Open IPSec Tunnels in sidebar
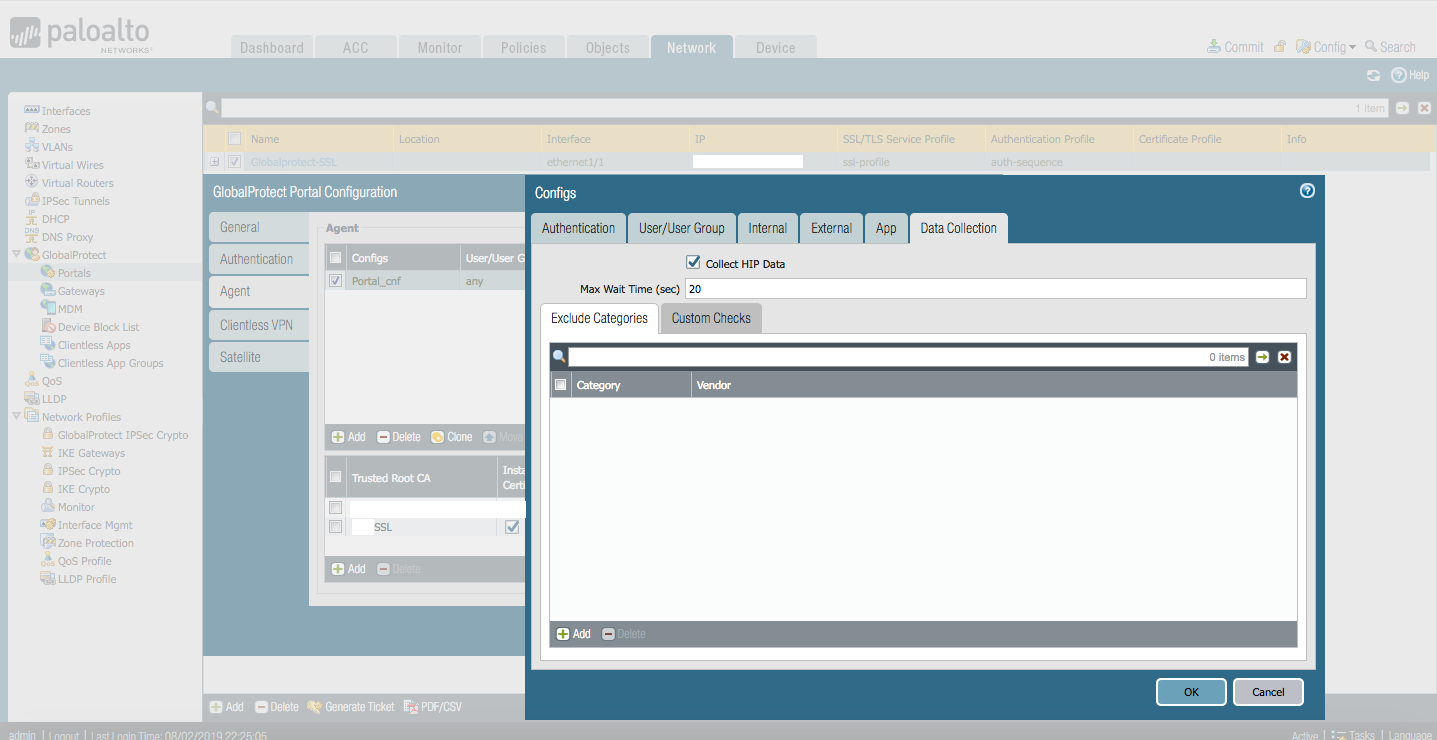1437x740 pixels. (x=75, y=201)
